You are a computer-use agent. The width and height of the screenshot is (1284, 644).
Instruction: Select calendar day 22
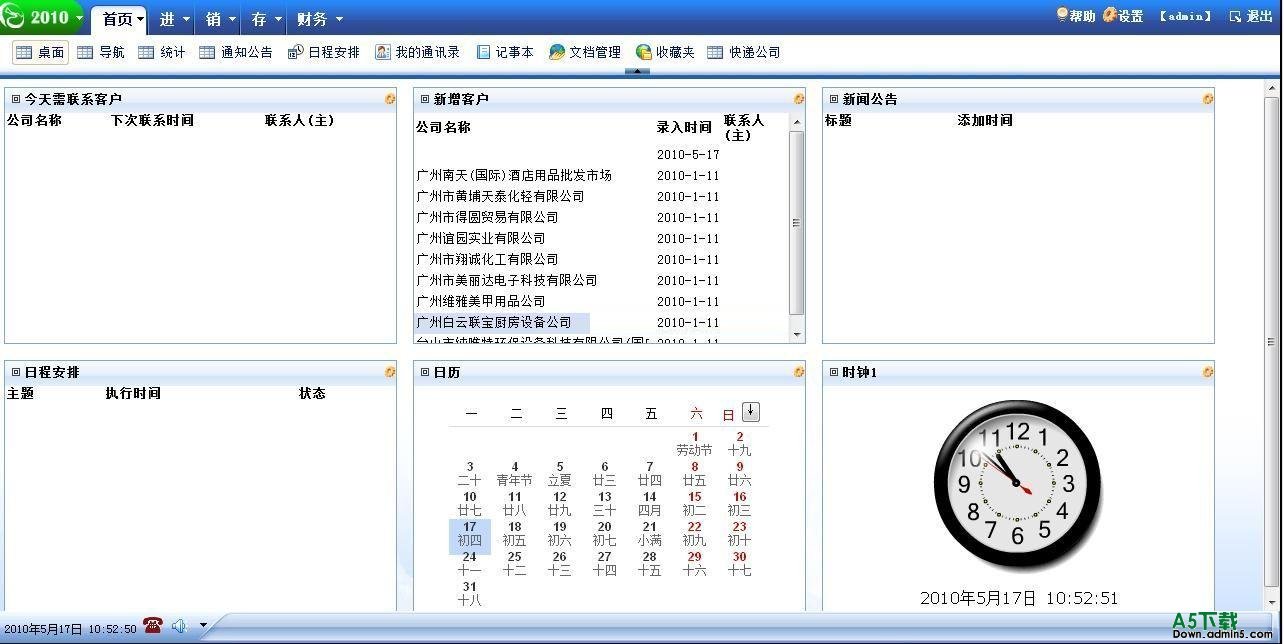pos(694,533)
